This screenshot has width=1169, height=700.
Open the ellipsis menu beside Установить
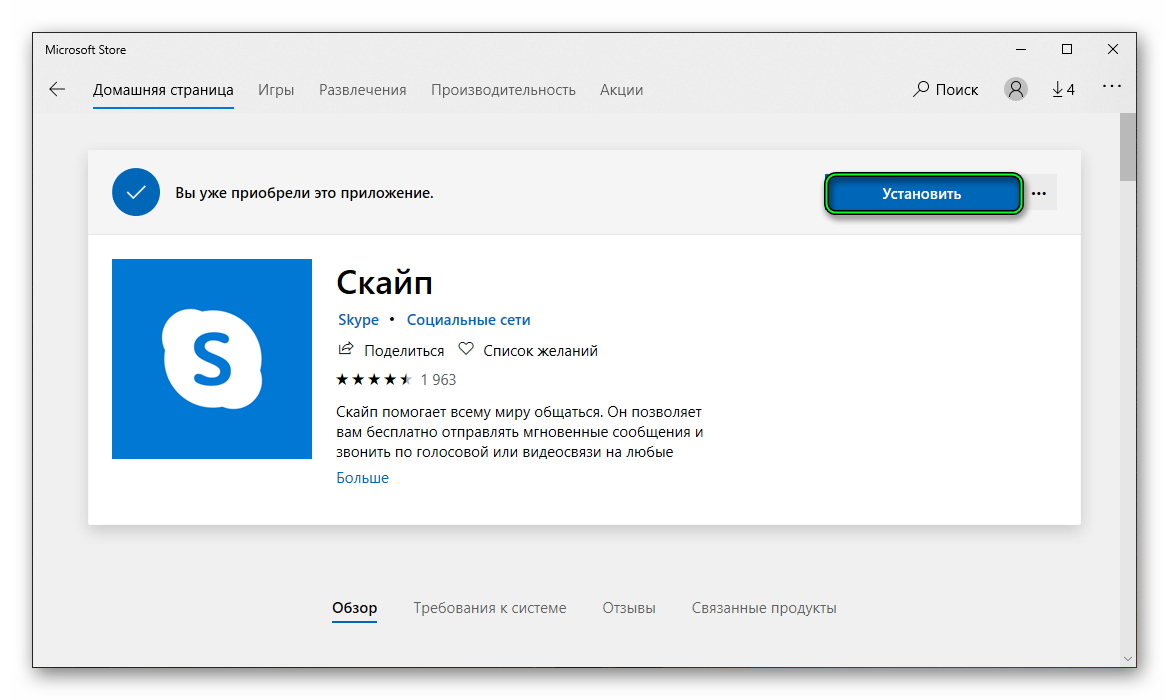pos(1039,193)
